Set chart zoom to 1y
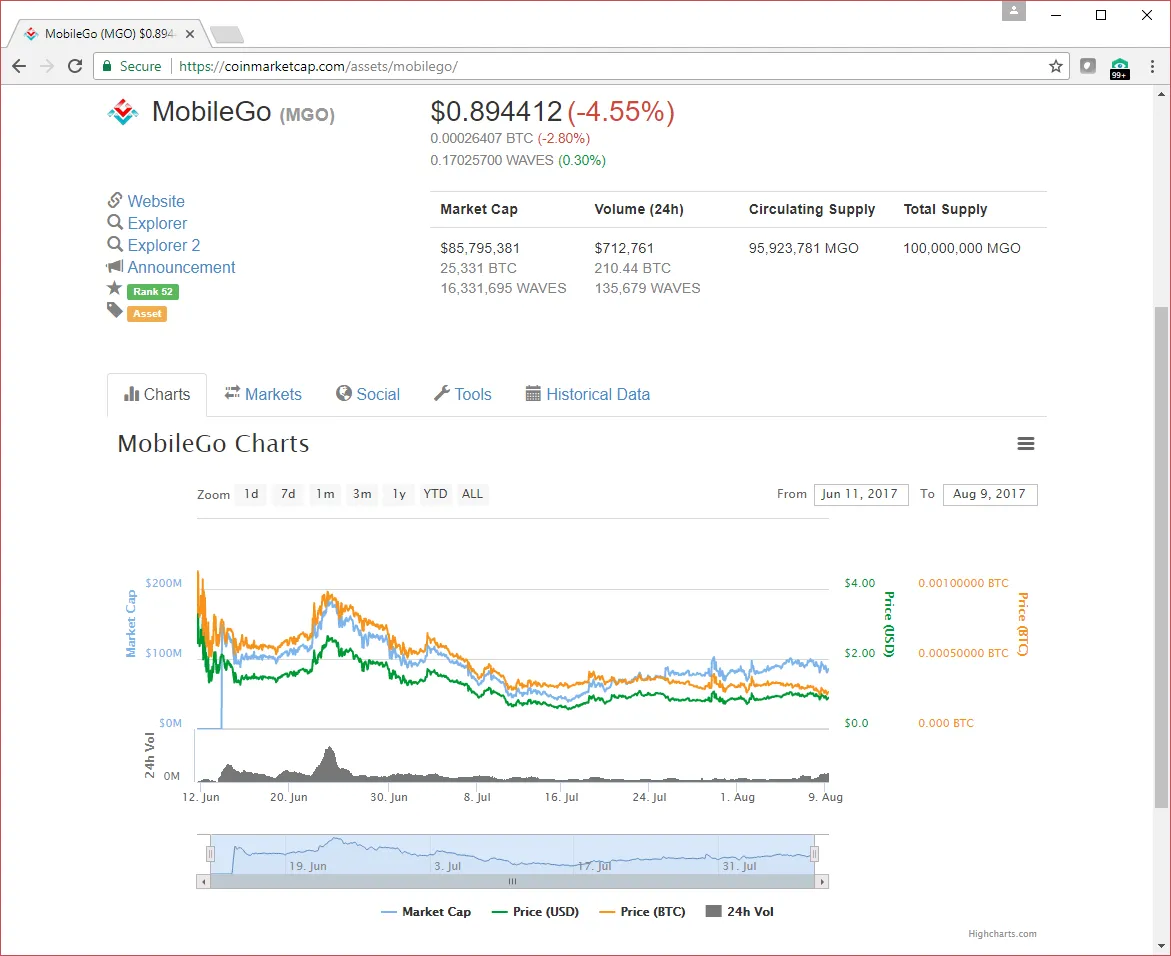The width and height of the screenshot is (1171, 956). pos(399,494)
